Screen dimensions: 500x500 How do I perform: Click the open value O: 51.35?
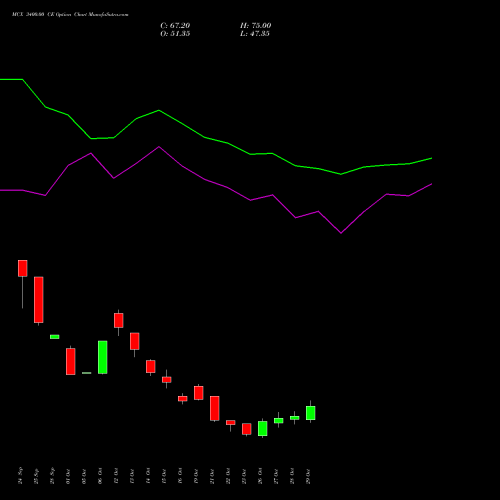[175, 34]
